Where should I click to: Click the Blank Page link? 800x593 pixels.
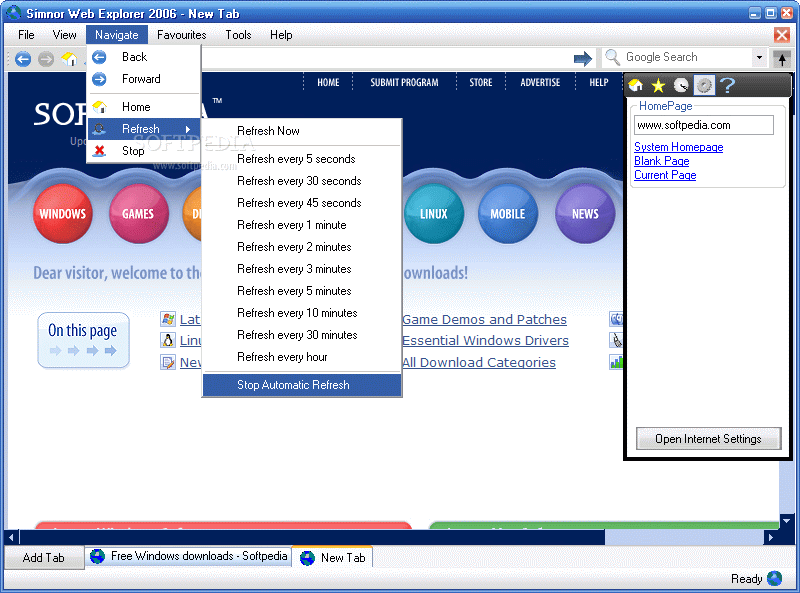pyautogui.click(x=662, y=161)
